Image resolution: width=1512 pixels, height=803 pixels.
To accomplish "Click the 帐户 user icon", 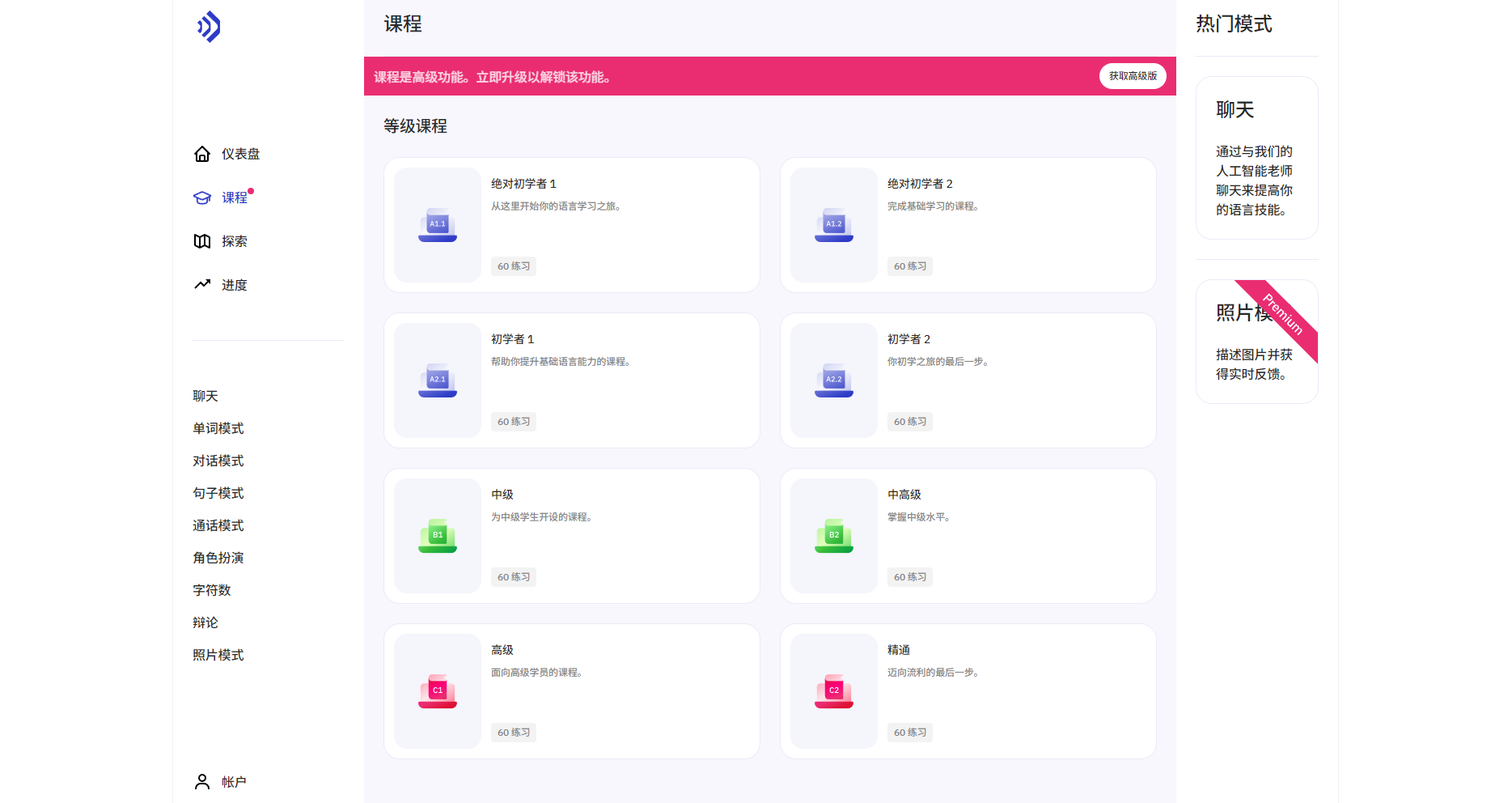I will [x=202, y=781].
